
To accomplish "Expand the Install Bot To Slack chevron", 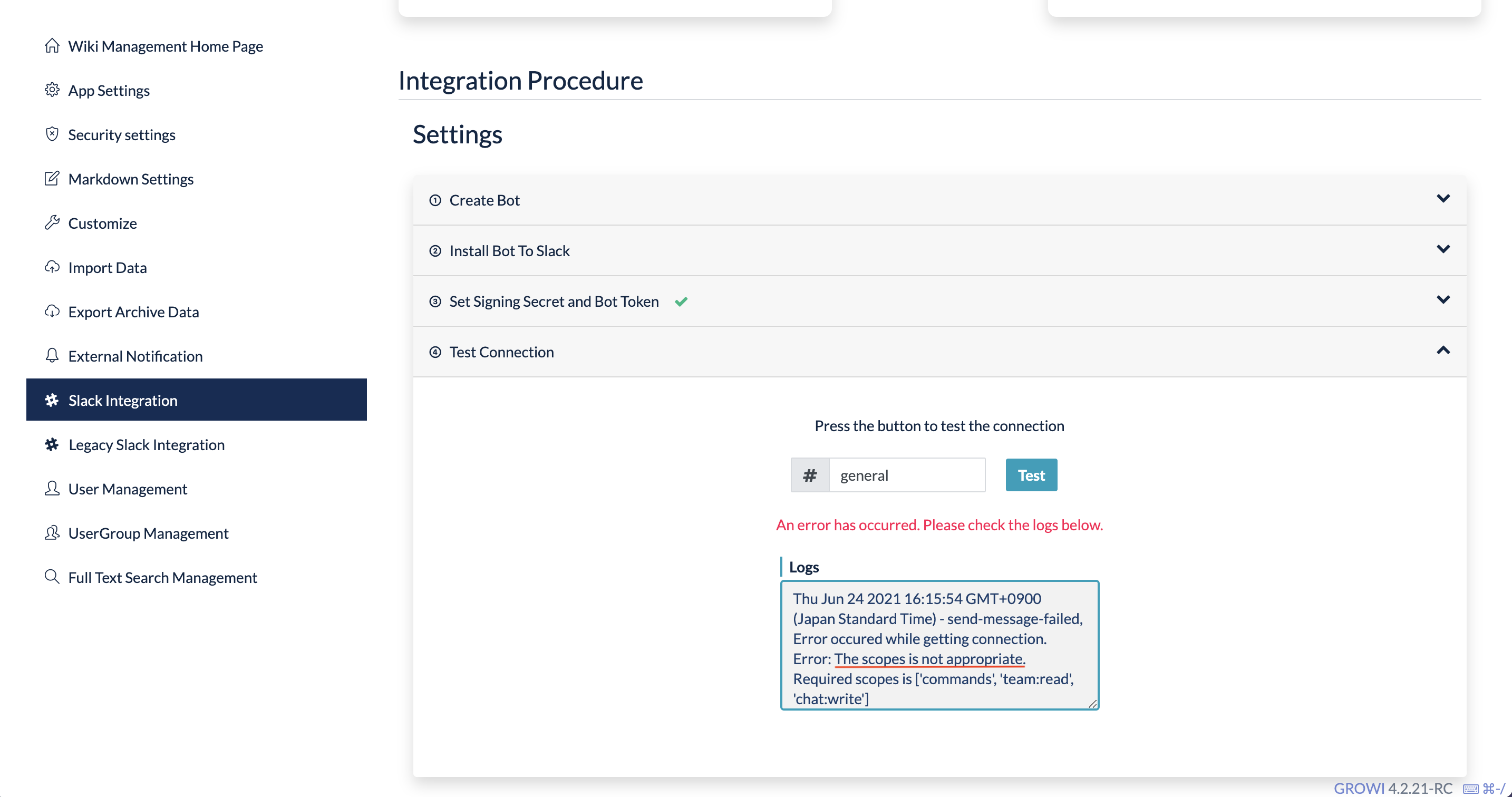I will pyautogui.click(x=1443, y=249).
